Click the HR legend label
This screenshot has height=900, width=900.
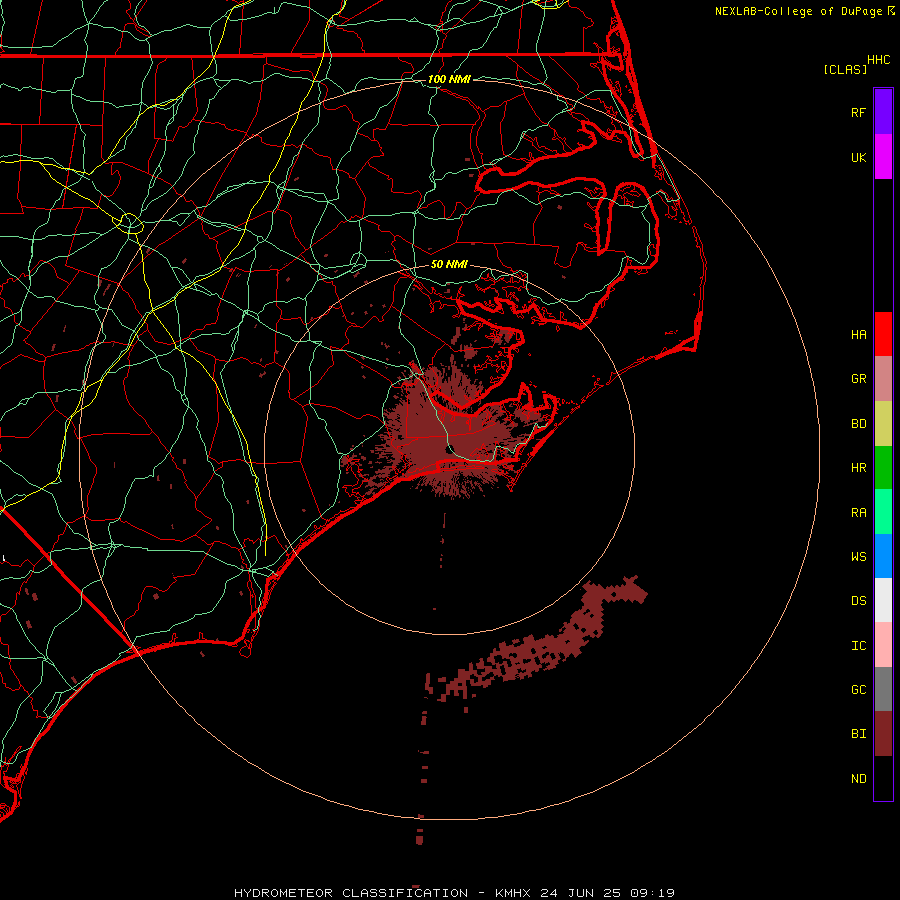(858, 468)
